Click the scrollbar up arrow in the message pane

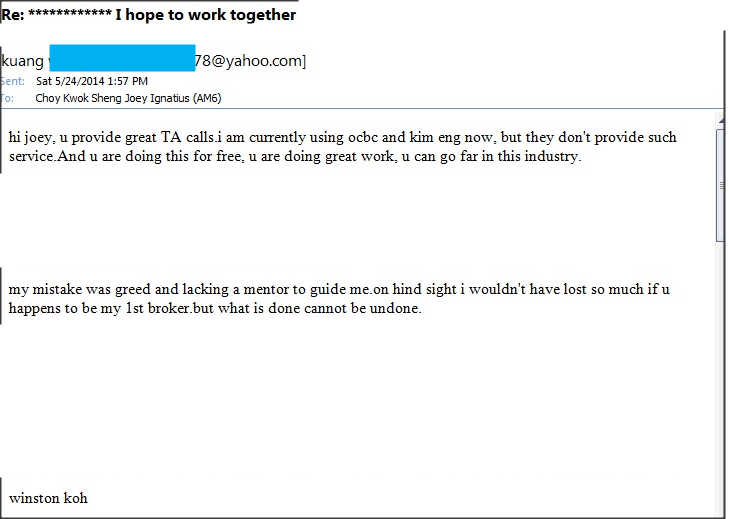coord(722,120)
